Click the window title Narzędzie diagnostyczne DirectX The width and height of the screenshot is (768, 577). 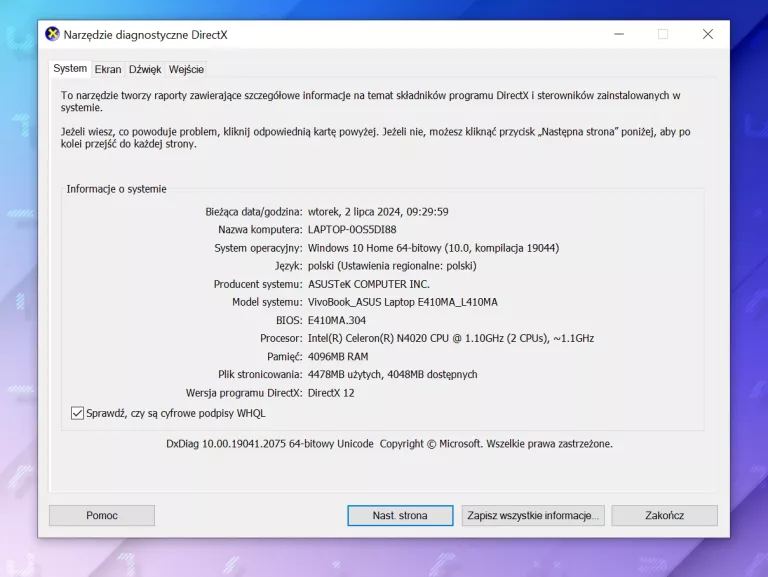(x=146, y=34)
